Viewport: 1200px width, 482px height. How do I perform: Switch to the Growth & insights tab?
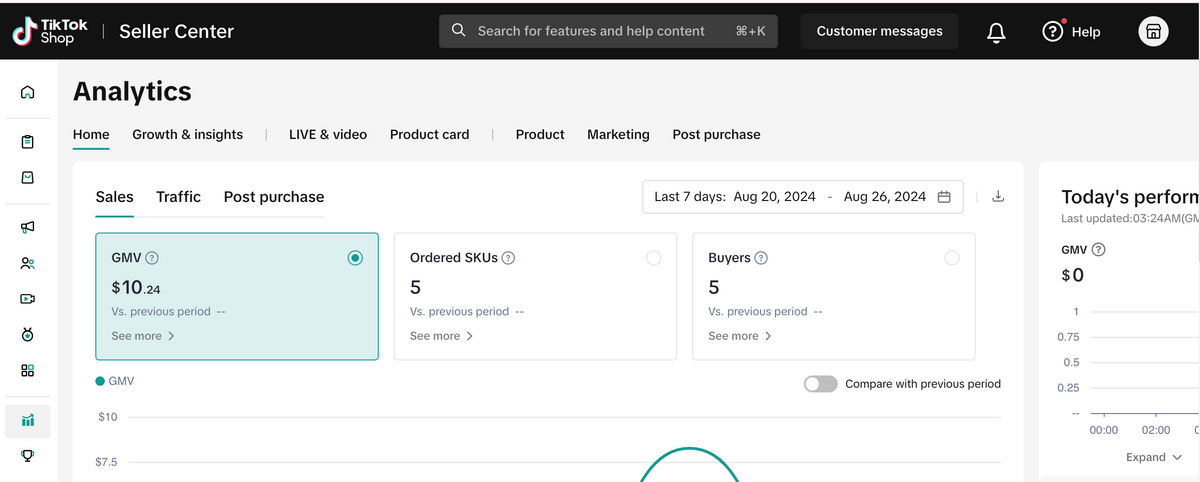tap(187, 134)
